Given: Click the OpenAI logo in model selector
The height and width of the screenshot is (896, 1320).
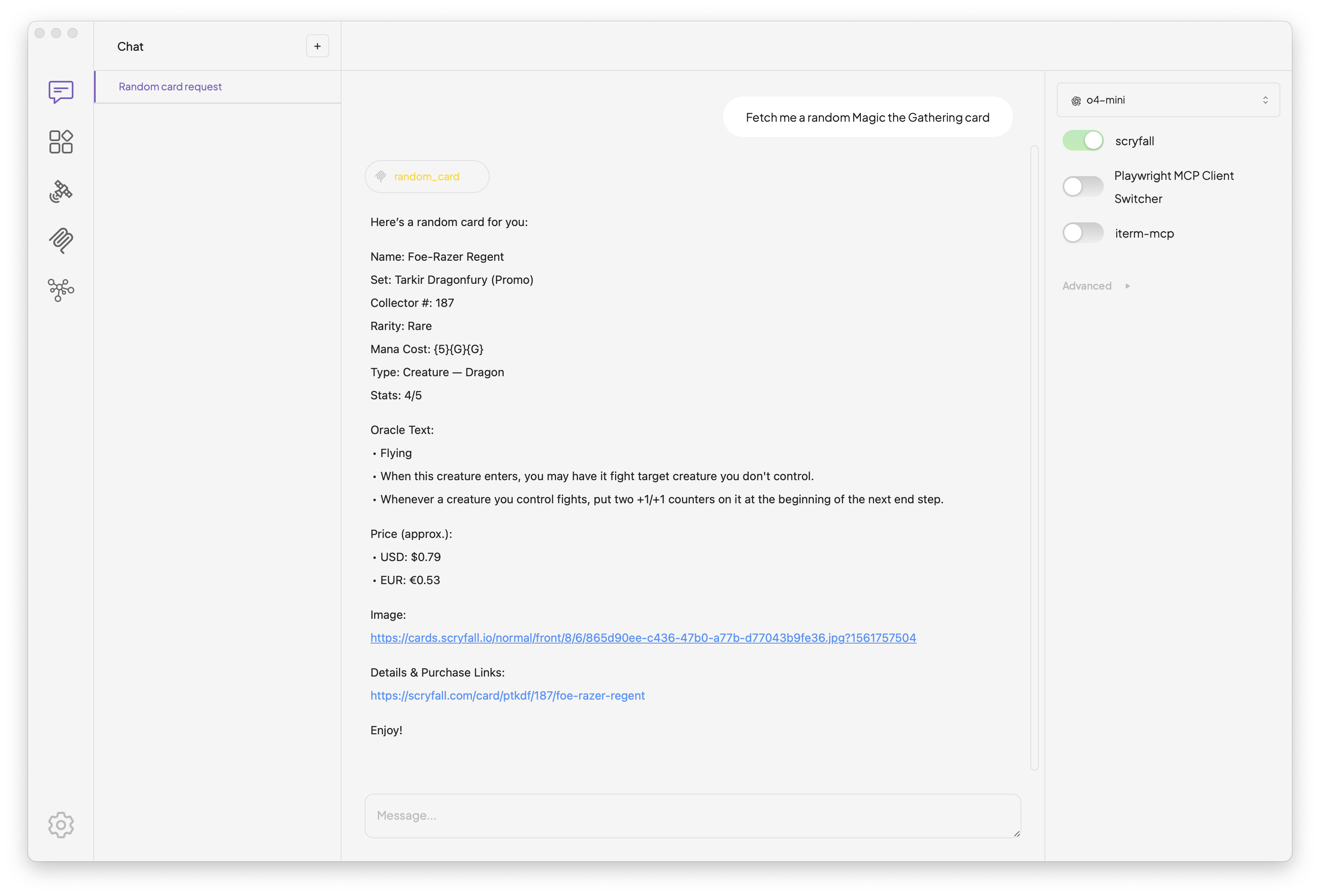Looking at the screenshot, I should [1076, 100].
